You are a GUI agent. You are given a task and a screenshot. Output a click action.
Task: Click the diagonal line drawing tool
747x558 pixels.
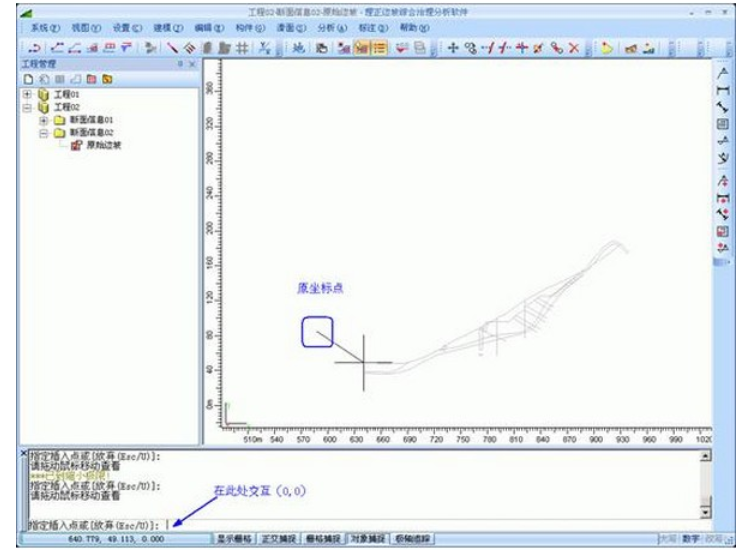point(172,48)
